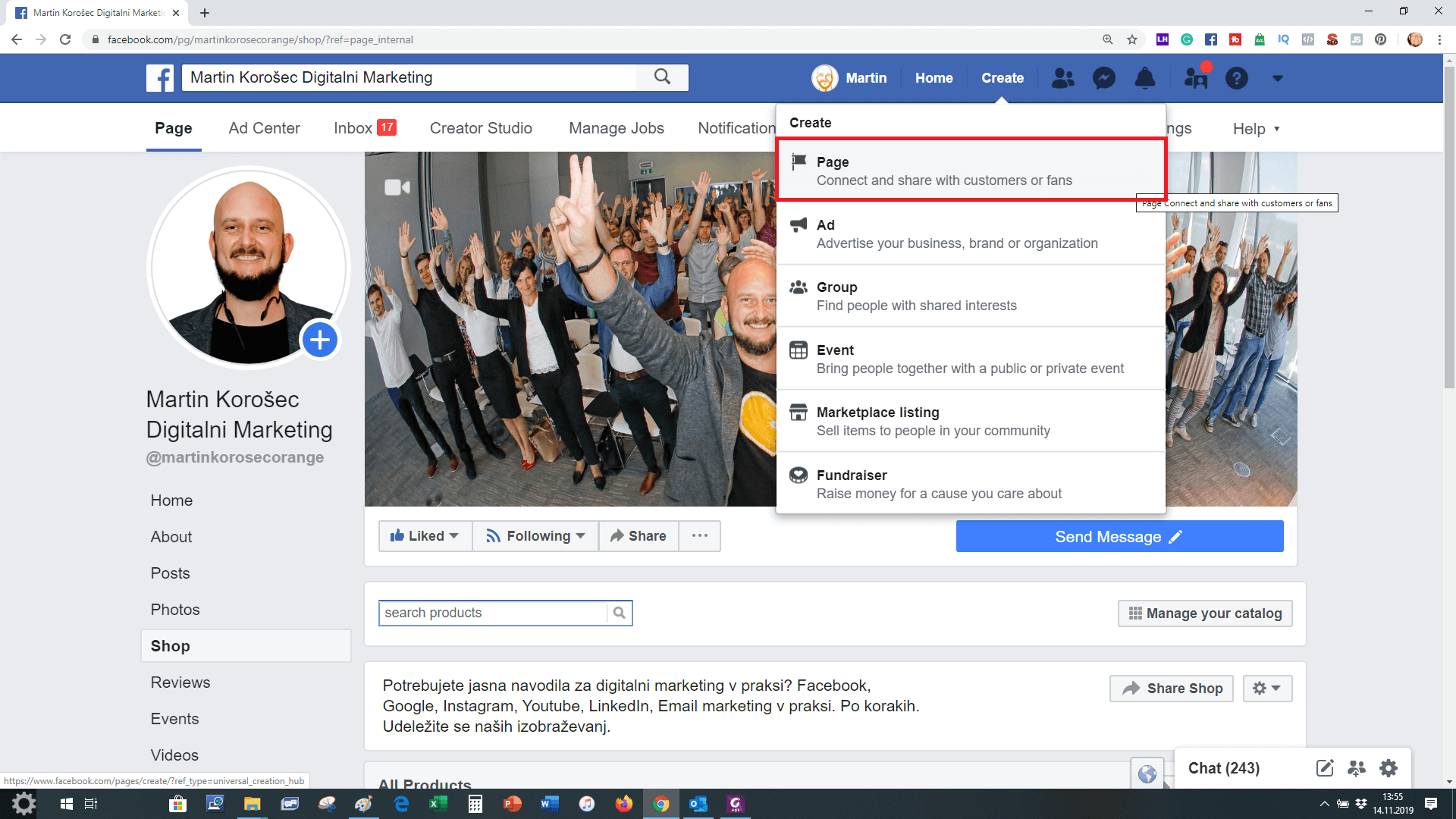
Task: Switch to the Ad Center tab
Action: click(264, 128)
